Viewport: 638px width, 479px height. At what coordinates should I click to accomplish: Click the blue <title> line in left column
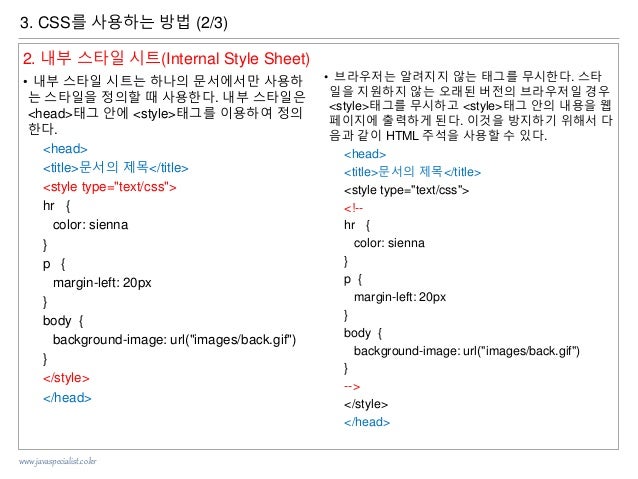[x=116, y=167]
